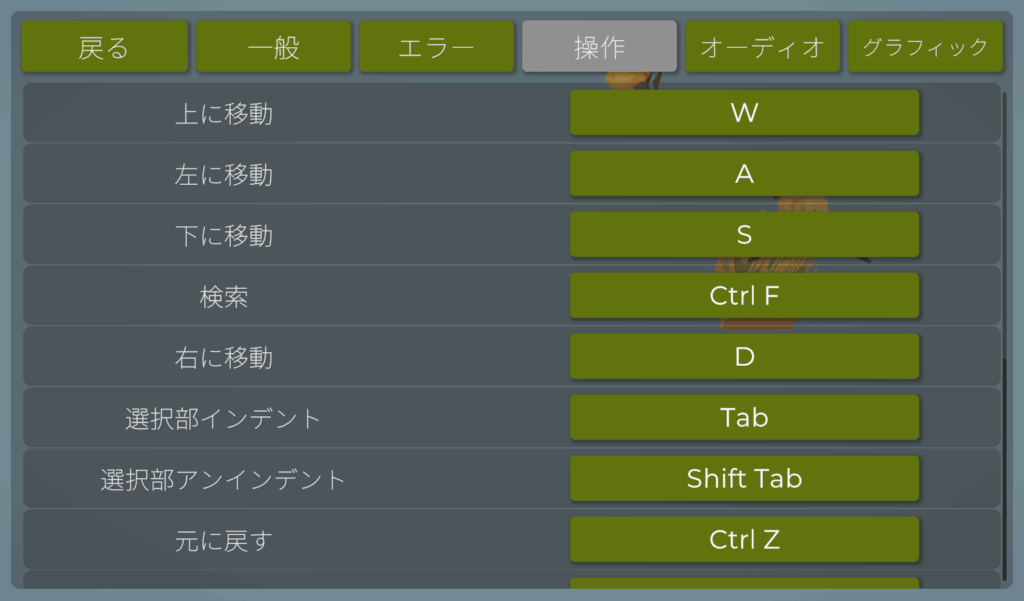Click the 元に戻す row label
This screenshot has height=601, width=1024.
pyautogui.click(x=223, y=541)
